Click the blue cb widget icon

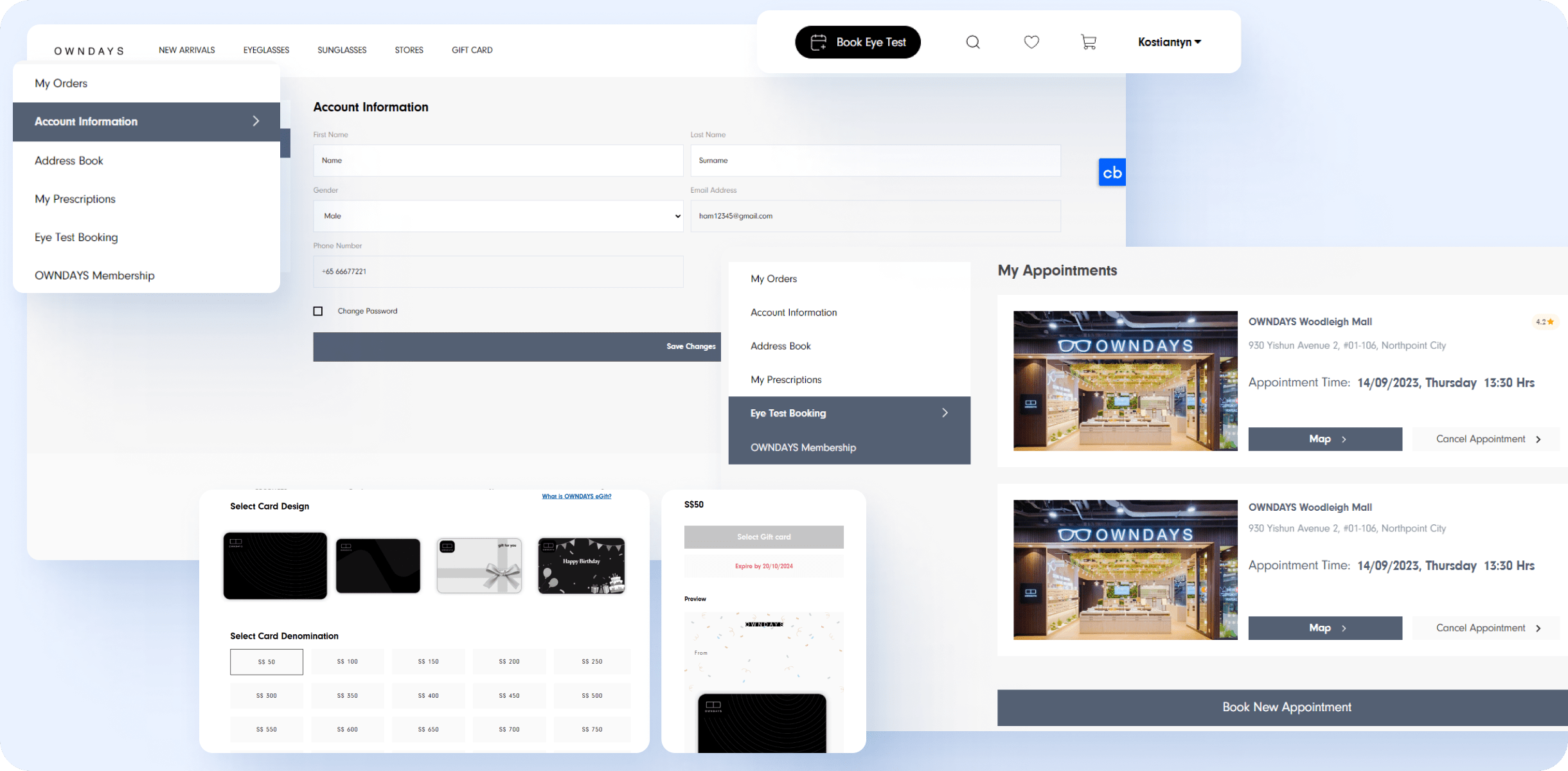(1112, 172)
